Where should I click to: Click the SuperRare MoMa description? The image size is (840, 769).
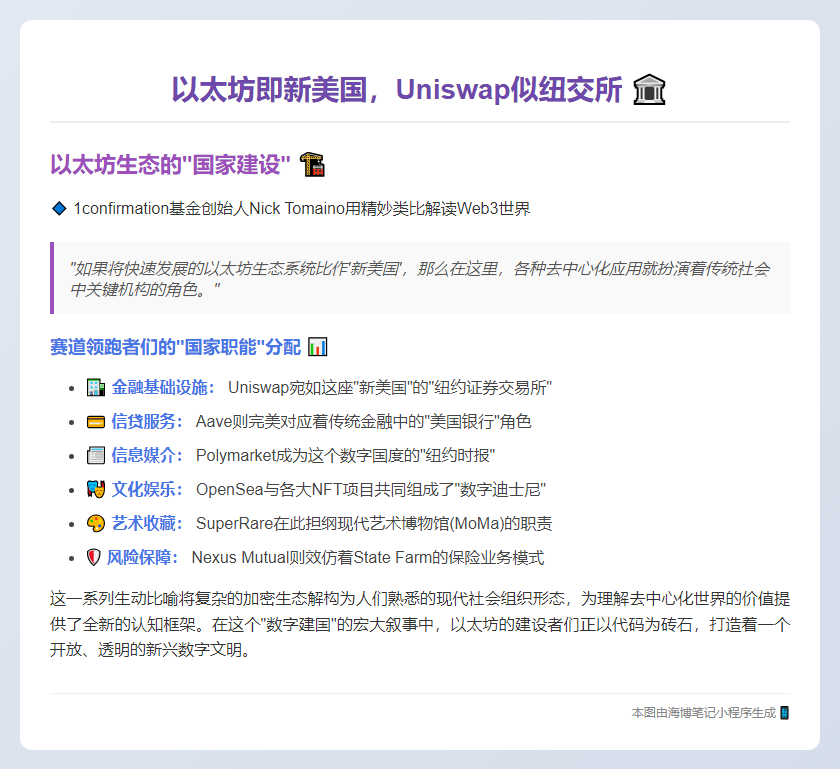point(374,524)
